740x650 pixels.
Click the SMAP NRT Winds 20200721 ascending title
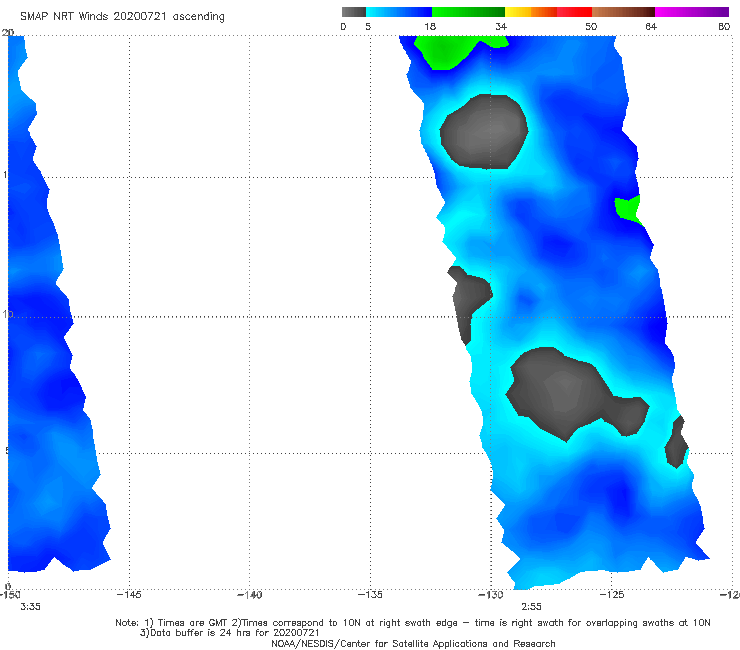pyautogui.click(x=122, y=16)
